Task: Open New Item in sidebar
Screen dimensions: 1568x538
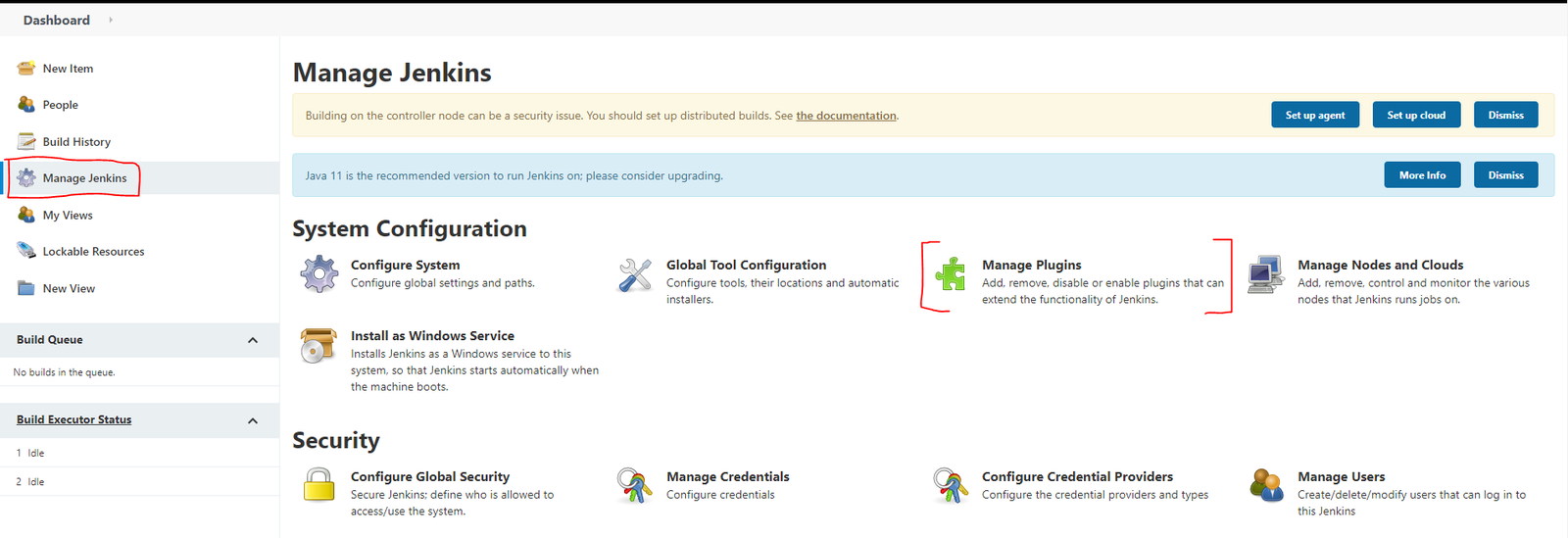Action: (68, 69)
